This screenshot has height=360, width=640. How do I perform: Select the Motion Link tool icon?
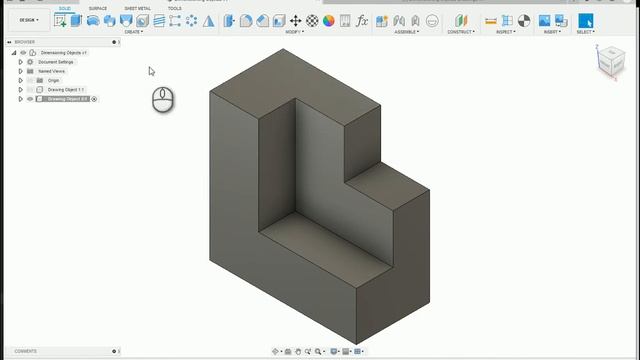[432, 20]
